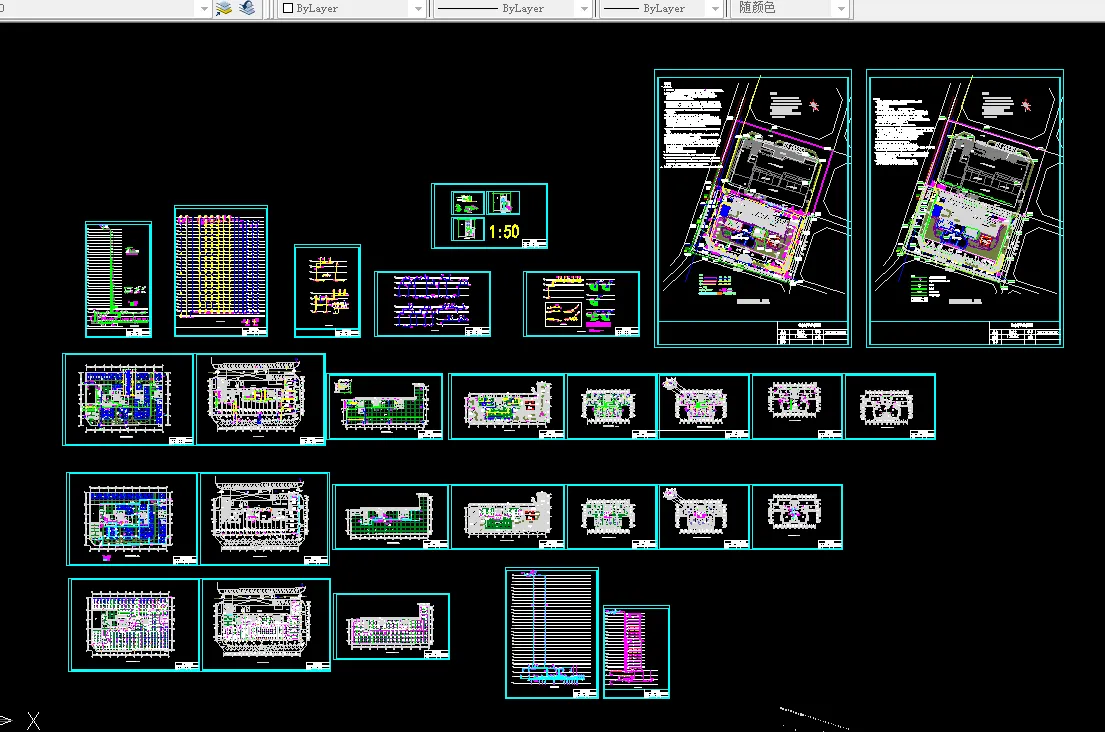Expand the layer list dropdown arrow
Screen dimensions: 1105x732
click(x=204, y=8)
